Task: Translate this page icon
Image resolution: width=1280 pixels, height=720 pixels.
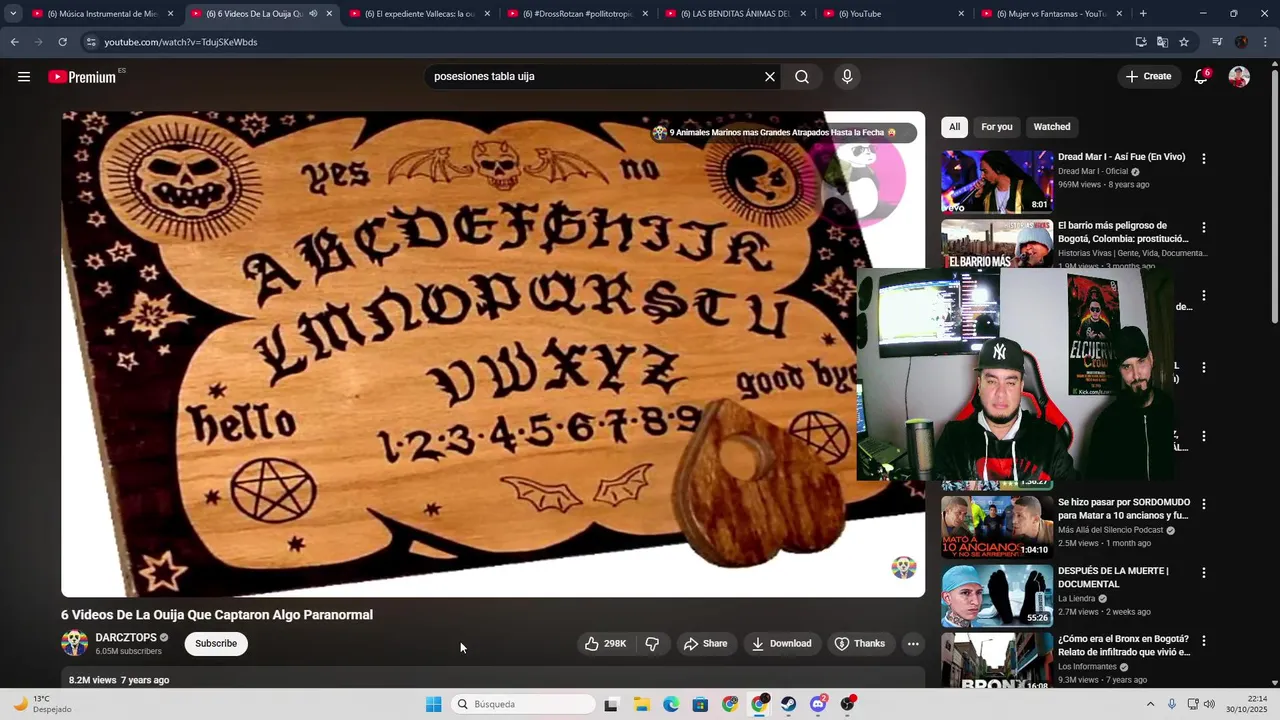Action: point(1162,42)
